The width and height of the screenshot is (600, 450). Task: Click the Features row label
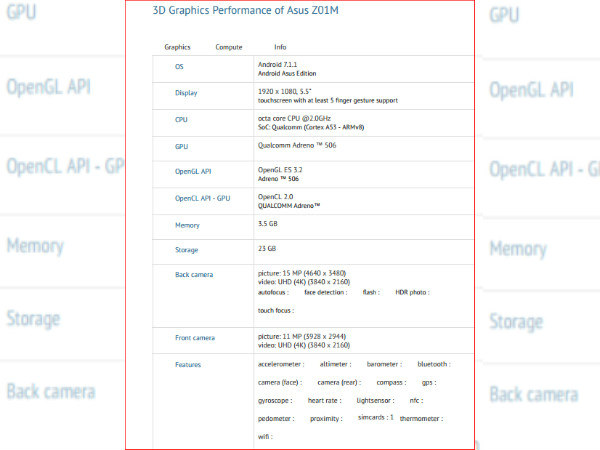[x=188, y=365]
